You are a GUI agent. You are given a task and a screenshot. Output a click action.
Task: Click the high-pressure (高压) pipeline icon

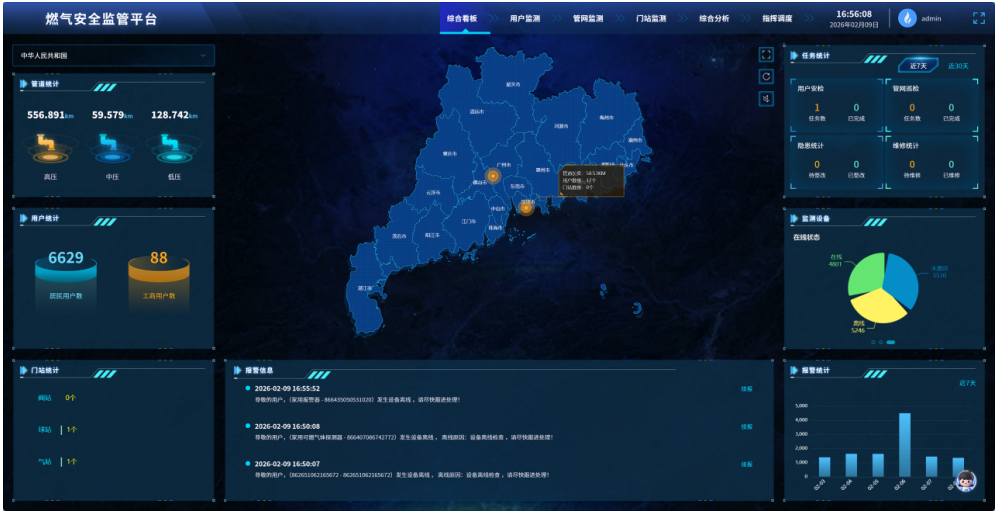50,150
